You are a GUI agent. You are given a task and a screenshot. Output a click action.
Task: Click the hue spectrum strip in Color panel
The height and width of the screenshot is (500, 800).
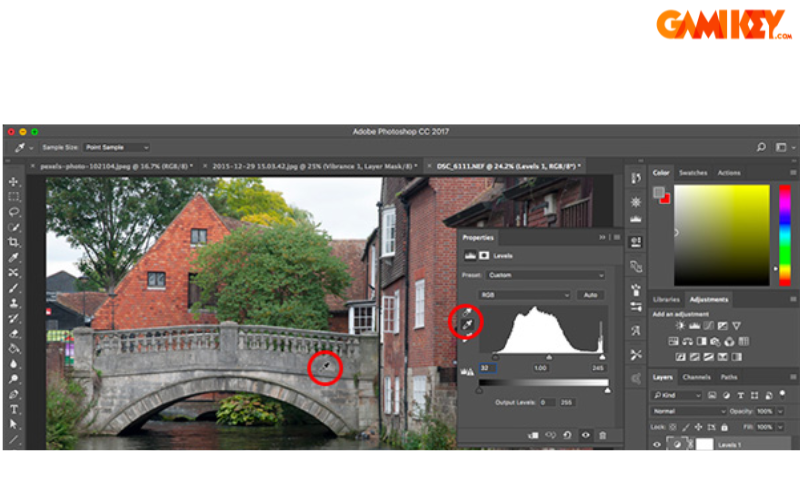[x=785, y=235]
